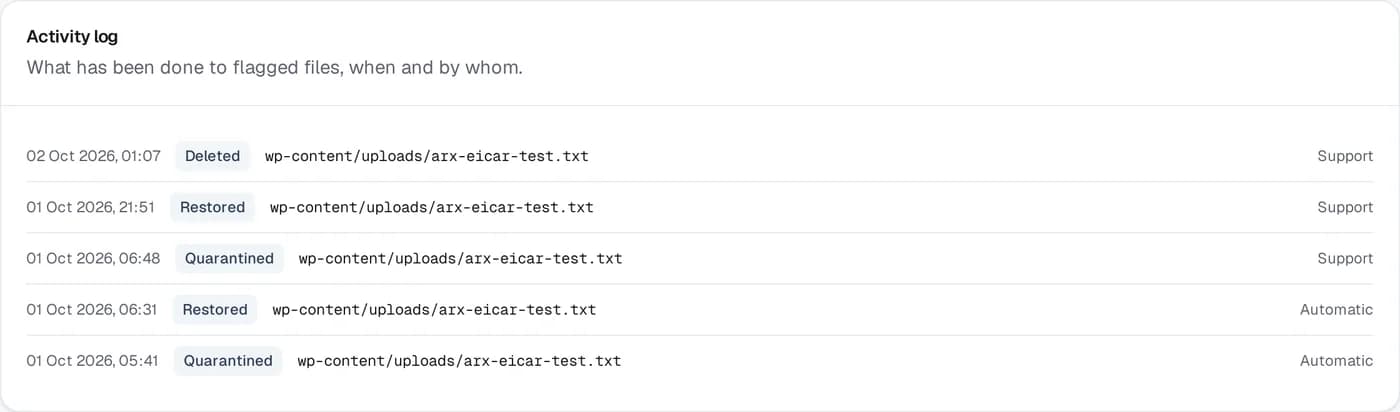Click Automatic actor in the 06:31 row

[1337, 309]
